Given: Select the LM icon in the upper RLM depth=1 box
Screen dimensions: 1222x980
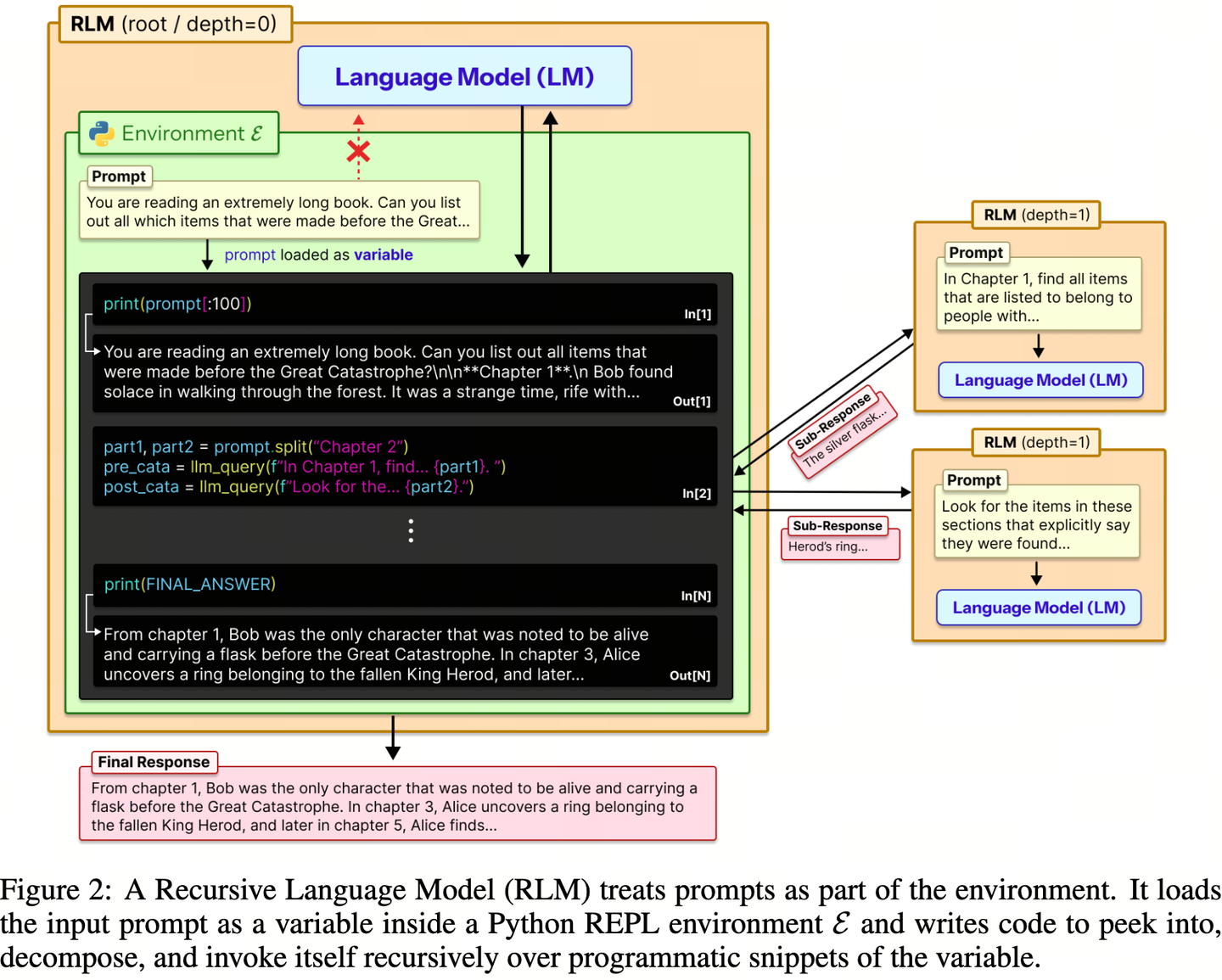Looking at the screenshot, I should 1040,380.
